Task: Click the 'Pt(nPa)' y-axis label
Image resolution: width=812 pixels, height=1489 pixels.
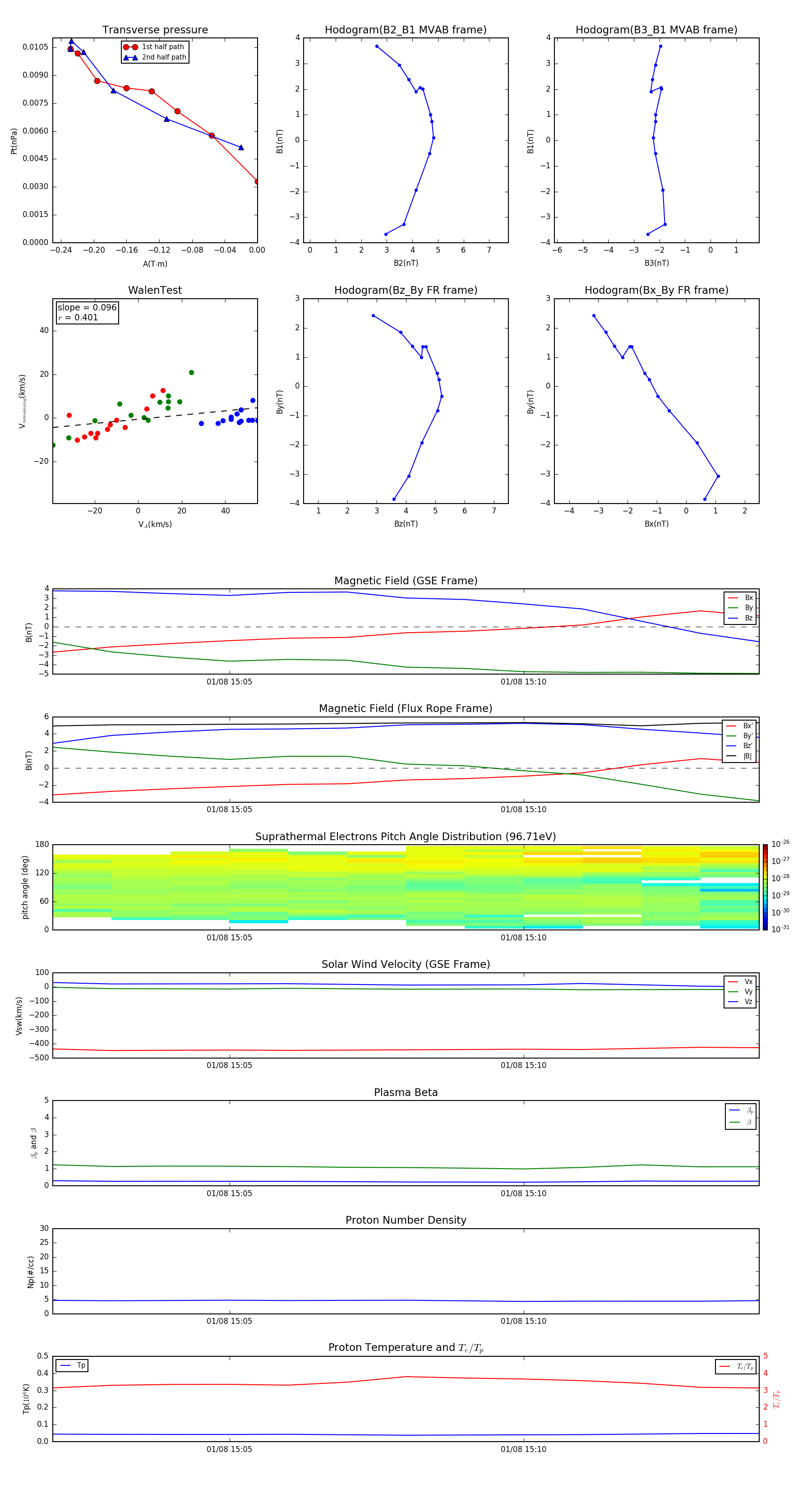Action: [14, 141]
